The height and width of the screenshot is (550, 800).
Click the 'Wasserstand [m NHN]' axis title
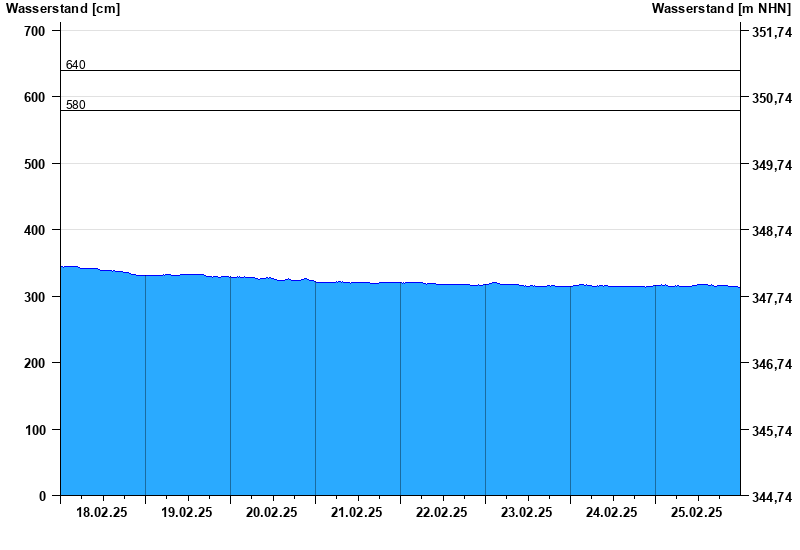(x=721, y=8)
